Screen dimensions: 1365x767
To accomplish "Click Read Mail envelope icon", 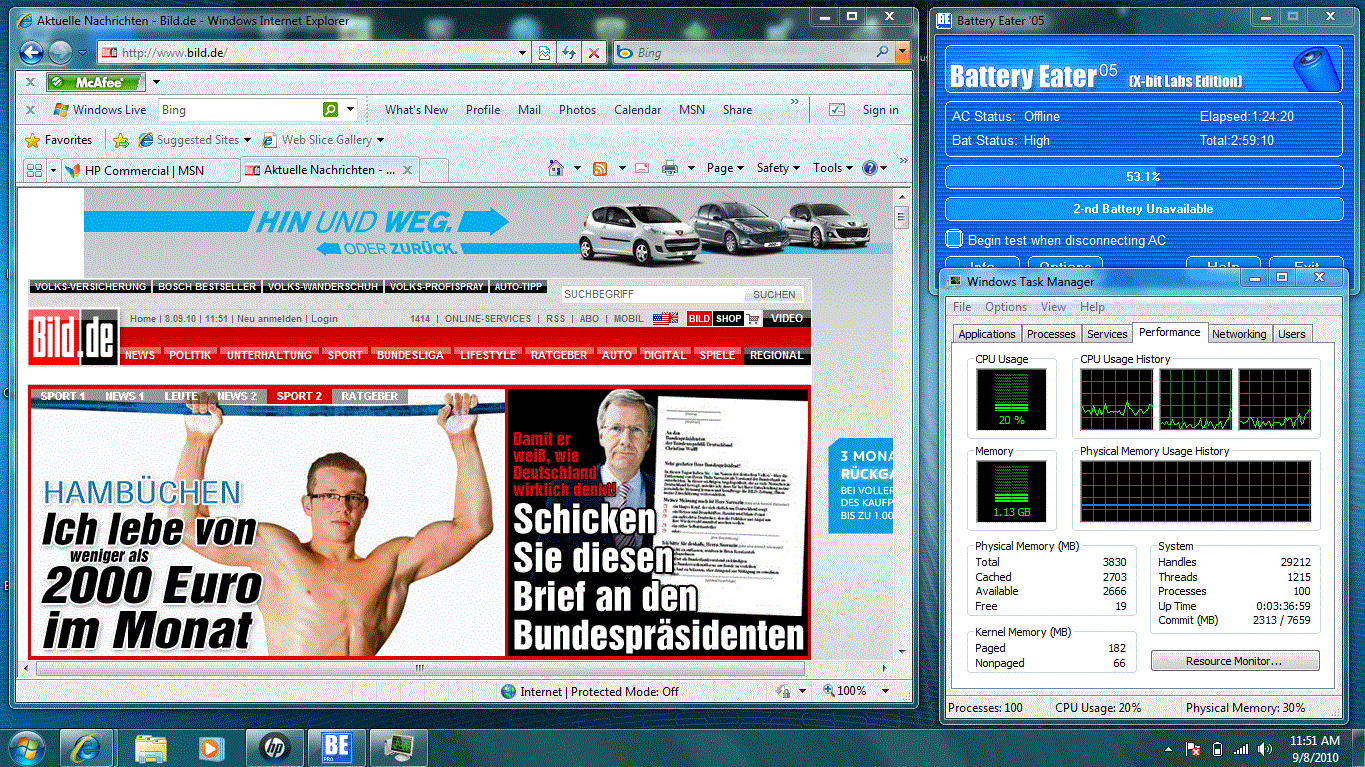I will [641, 168].
